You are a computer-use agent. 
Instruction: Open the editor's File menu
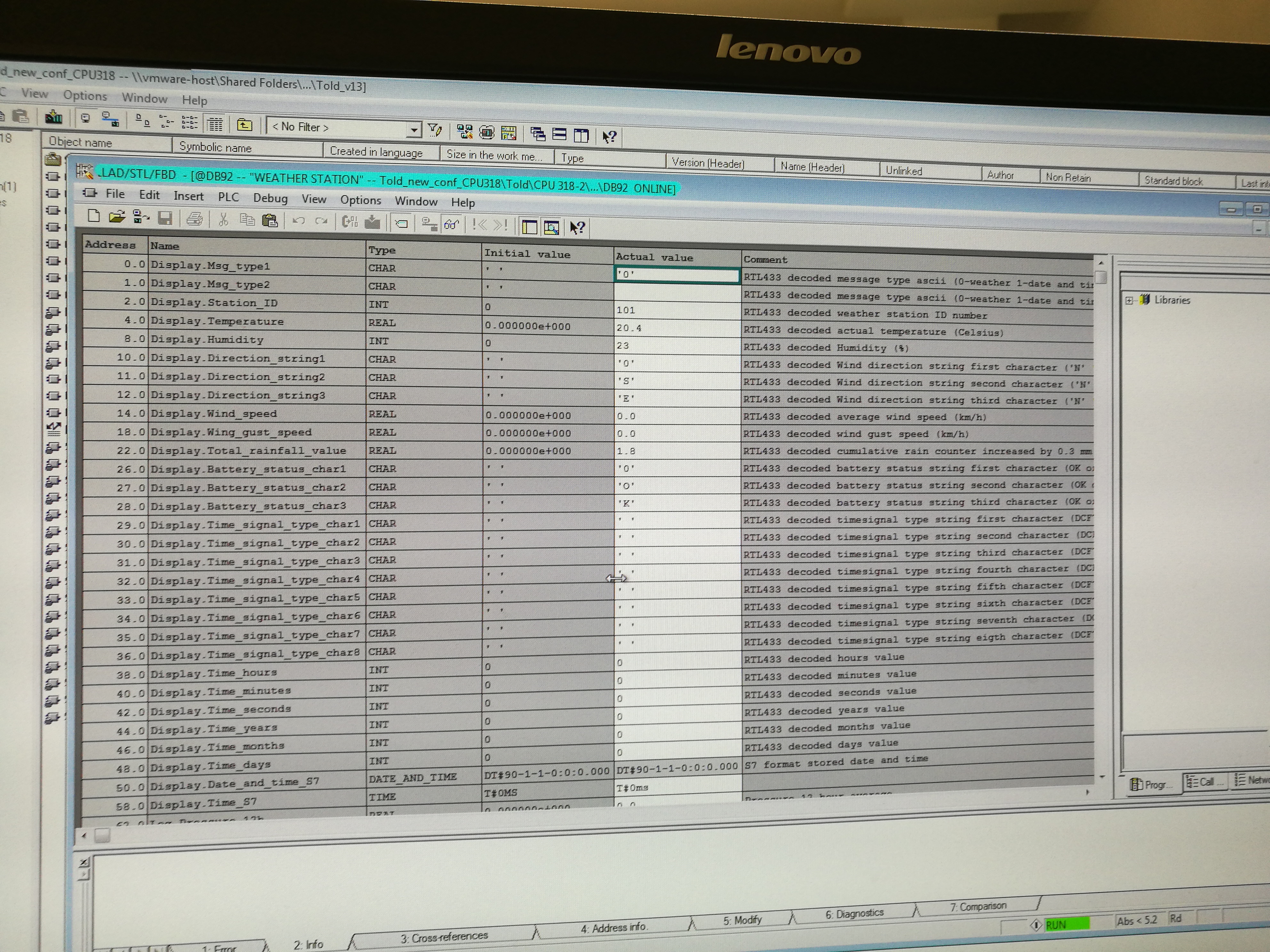pyautogui.click(x=115, y=194)
